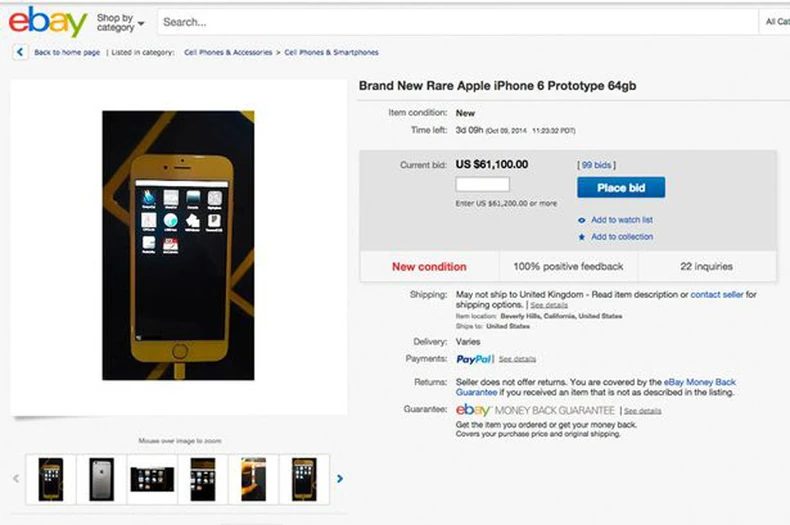
Task: Click Back to home page link
Action: click(x=67, y=52)
